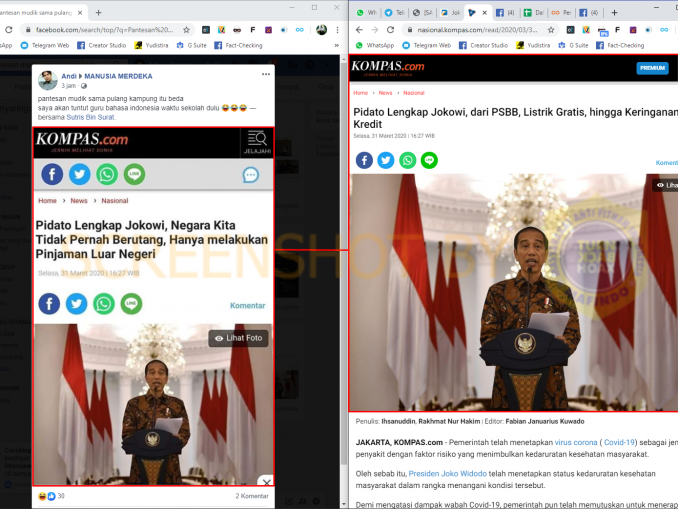
Task: Bookmark the Facebook page with star icon
Action: (x=186, y=30)
